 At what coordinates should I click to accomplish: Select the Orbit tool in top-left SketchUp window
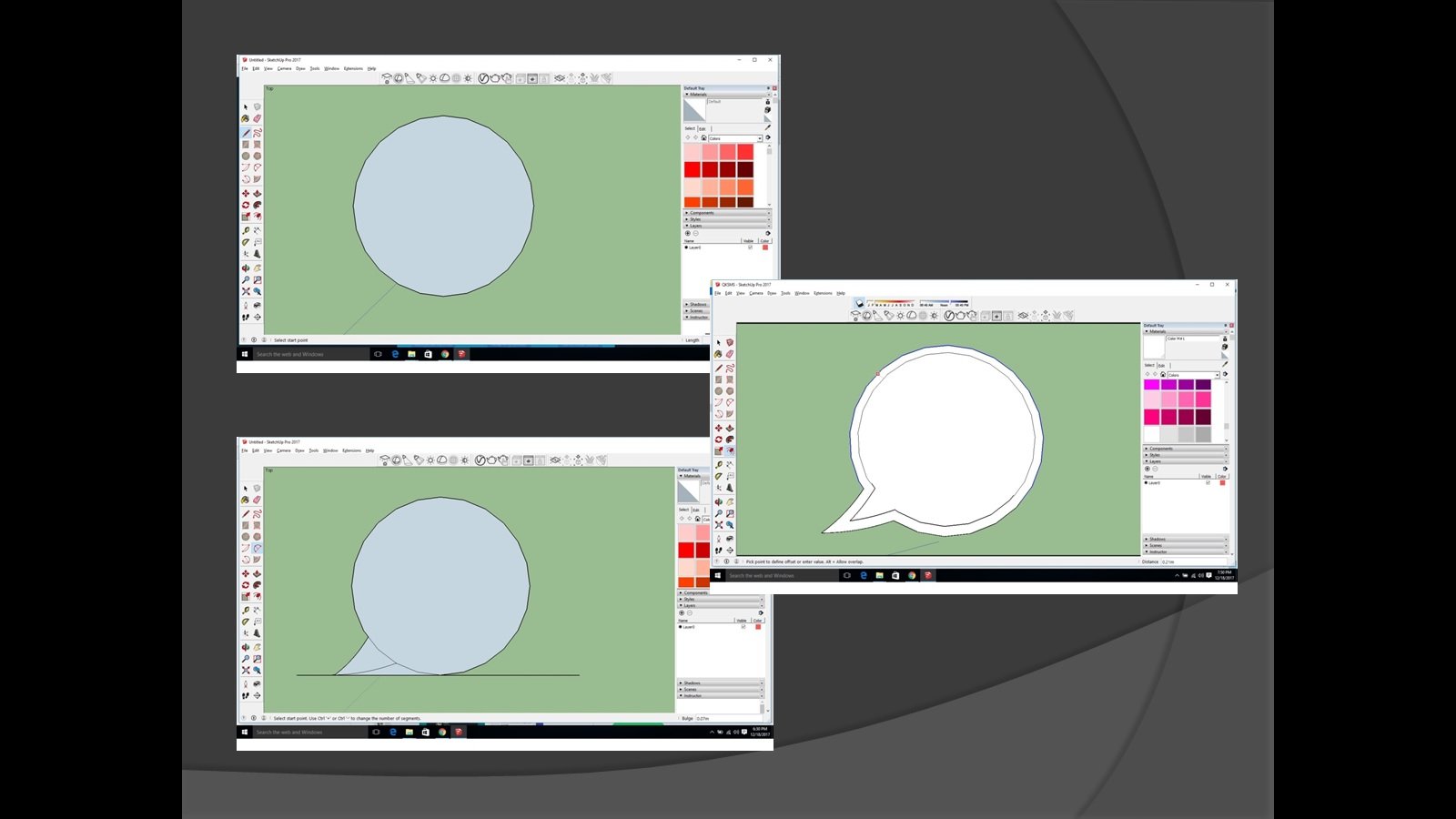click(246, 268)
